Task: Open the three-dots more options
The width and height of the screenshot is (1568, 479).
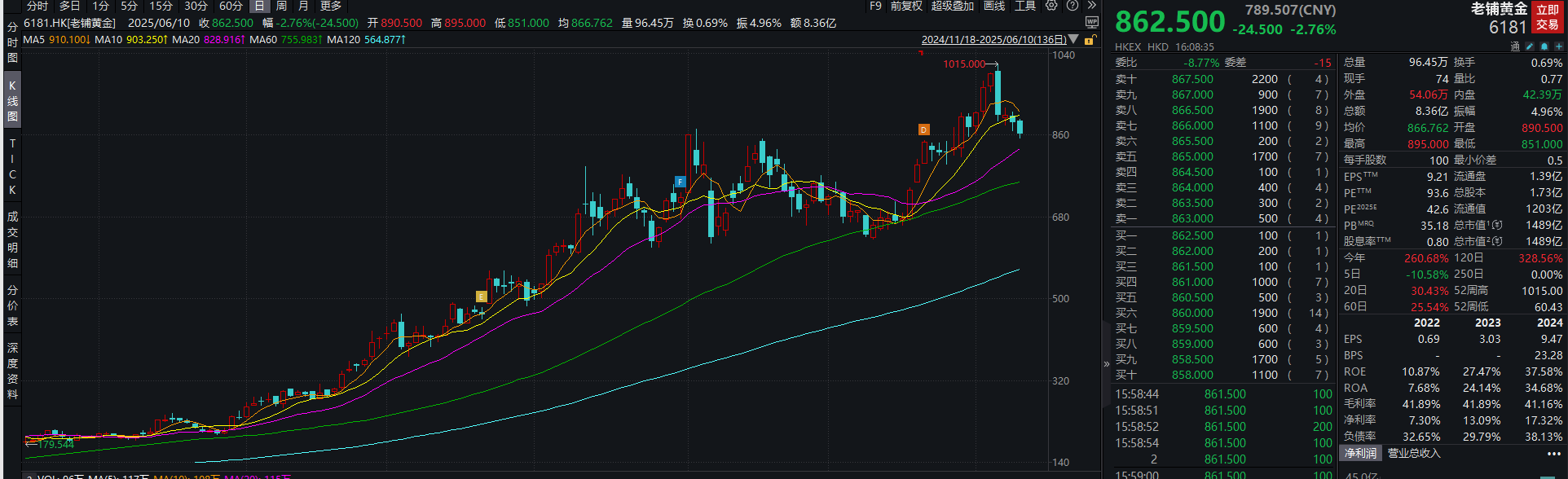Action: click(x=1553, y=454)
